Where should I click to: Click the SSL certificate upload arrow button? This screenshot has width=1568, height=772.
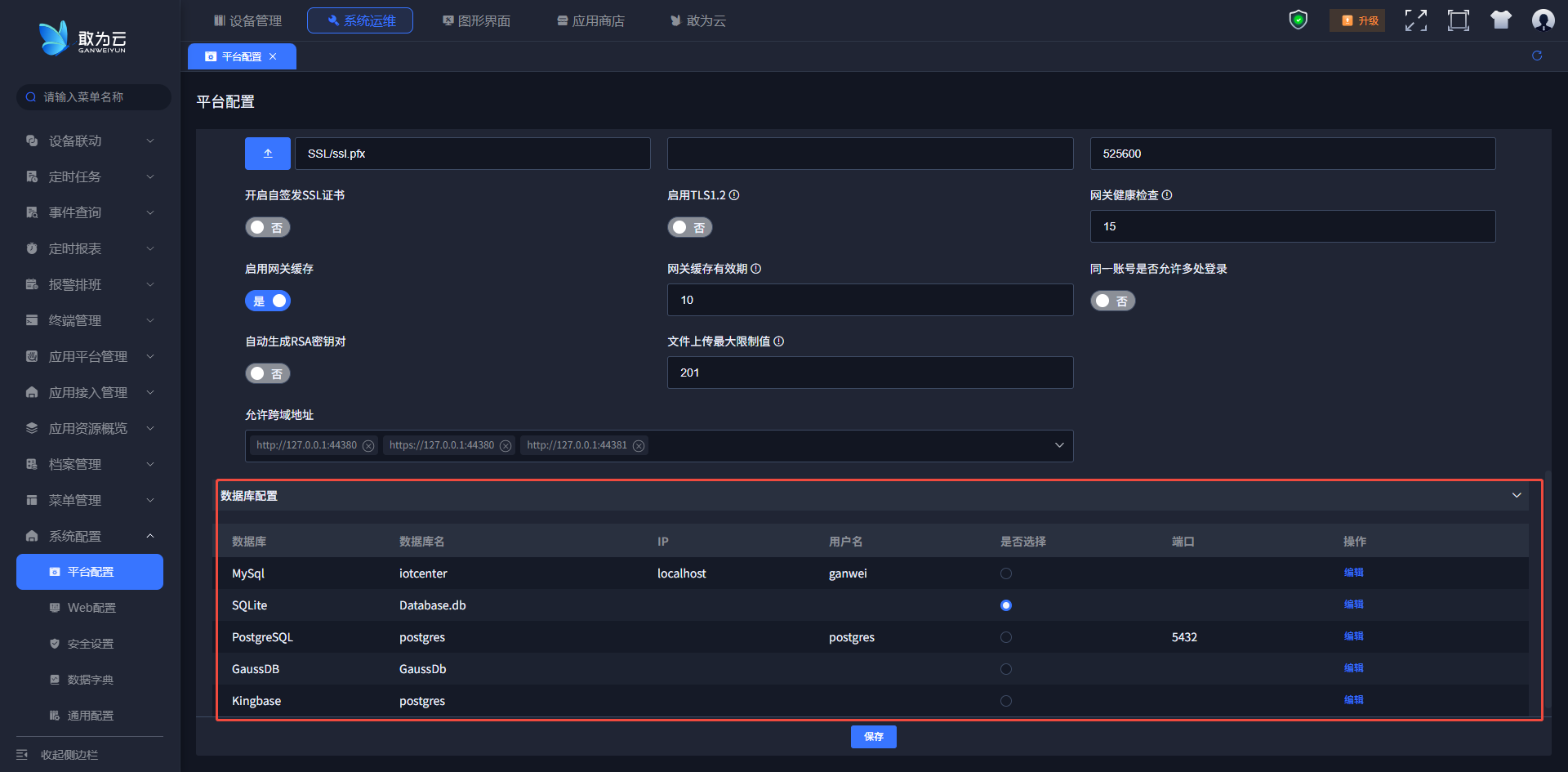click(x=268, y=154)
